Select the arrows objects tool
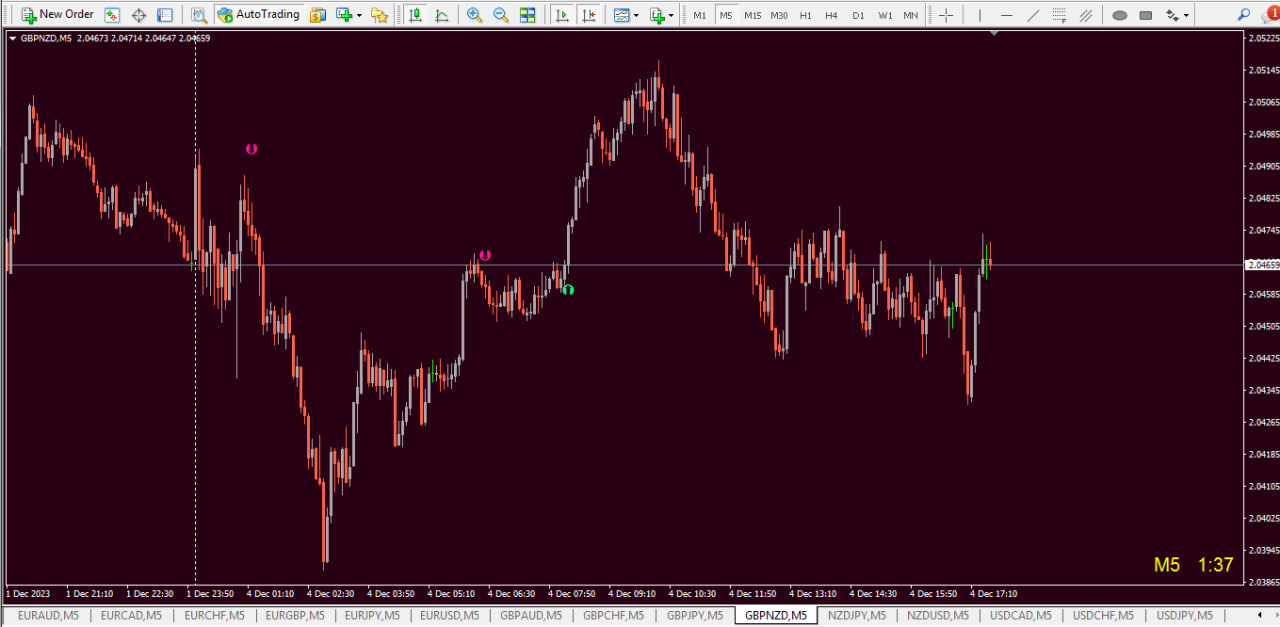Image resolution: width=1280 pixels, height=627 pixels. tap(1172, 15)
